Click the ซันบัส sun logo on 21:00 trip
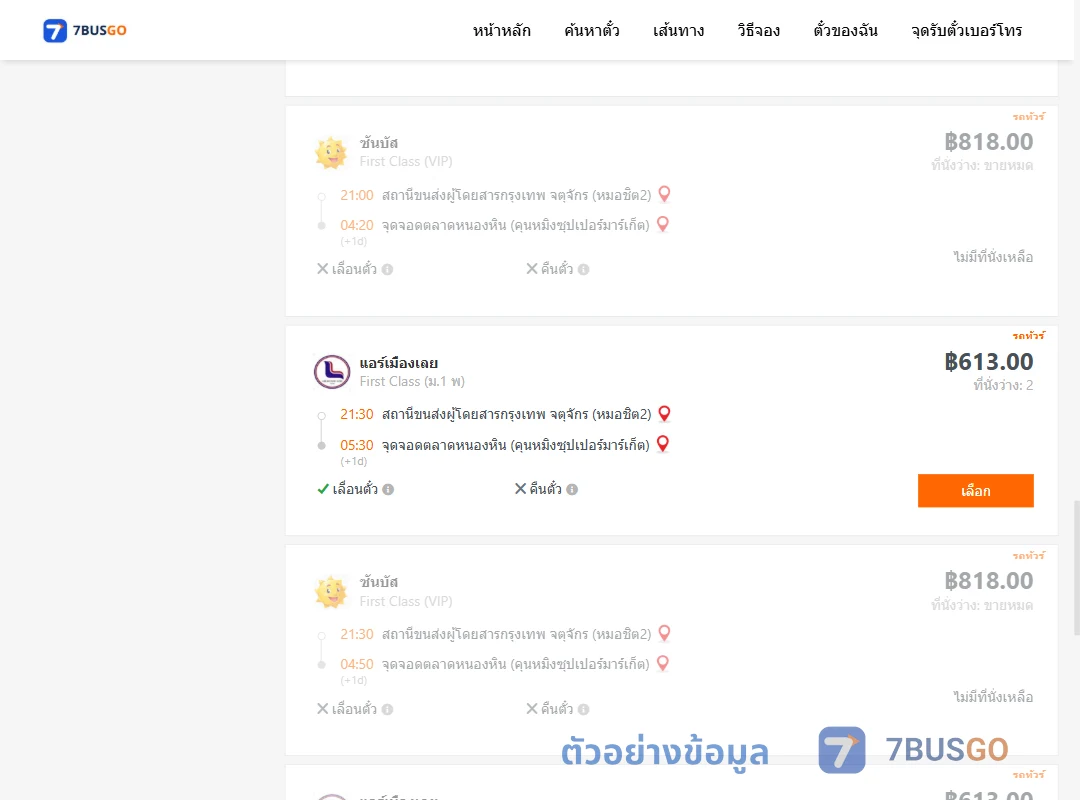The width and height of the screenshot is (1080, 800). [331, 152]
